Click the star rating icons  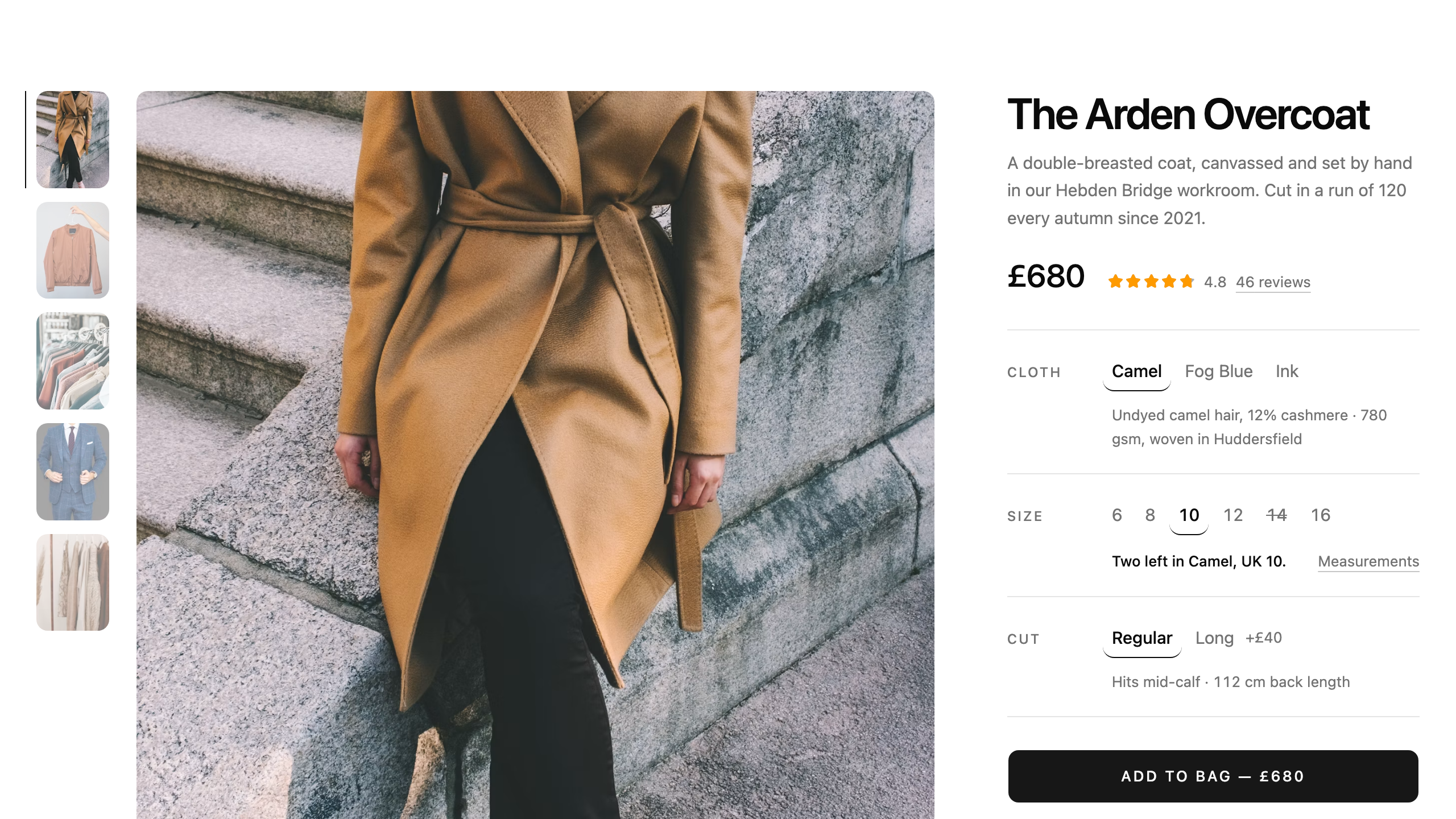1151,282
